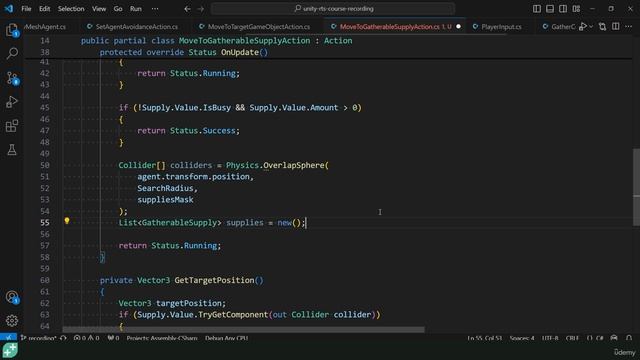
Task: Click the unsaved dot to close current tab
Action: pyautogui.click(x=458, y=27)
